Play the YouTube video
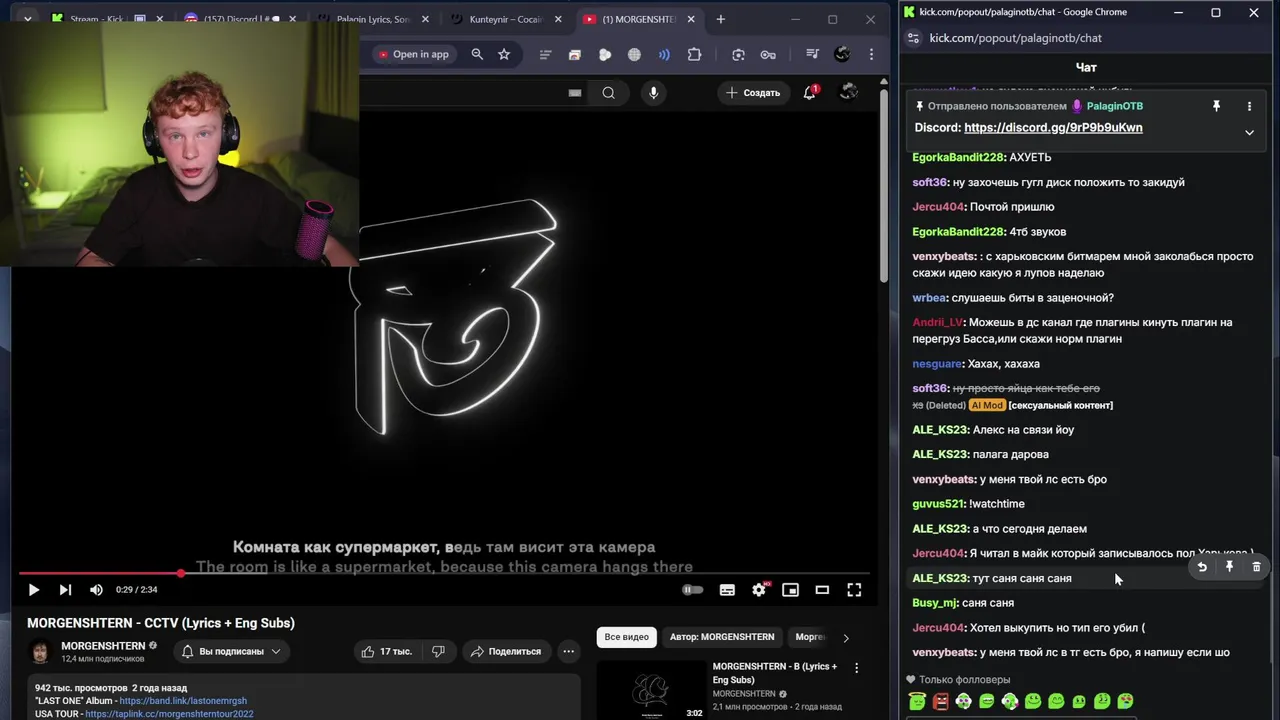1280x720 pixels. (x=33, y=590)
